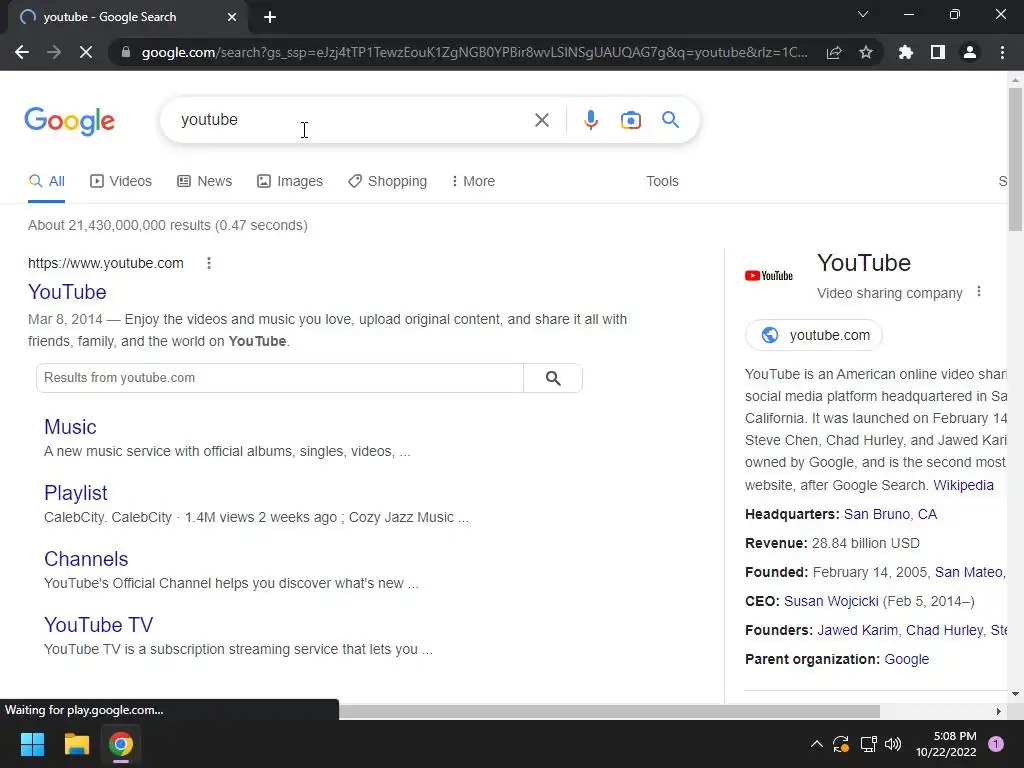Image resolution: width=1024 pixels, height=768 pixels.
Task: Search by image with camera icon
Action: coord(631,120)
